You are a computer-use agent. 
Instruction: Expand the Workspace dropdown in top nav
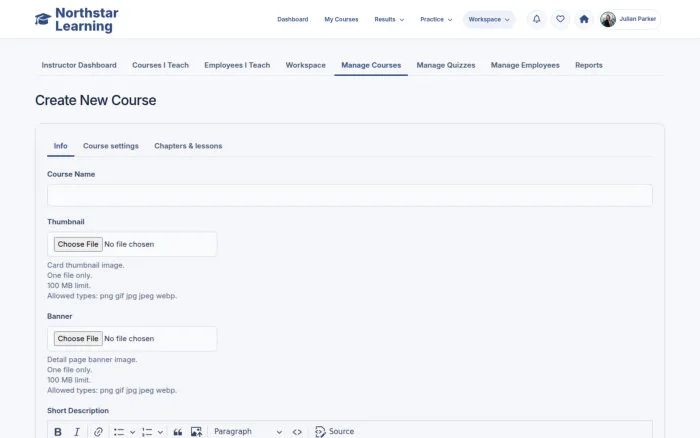coord(489,19)
